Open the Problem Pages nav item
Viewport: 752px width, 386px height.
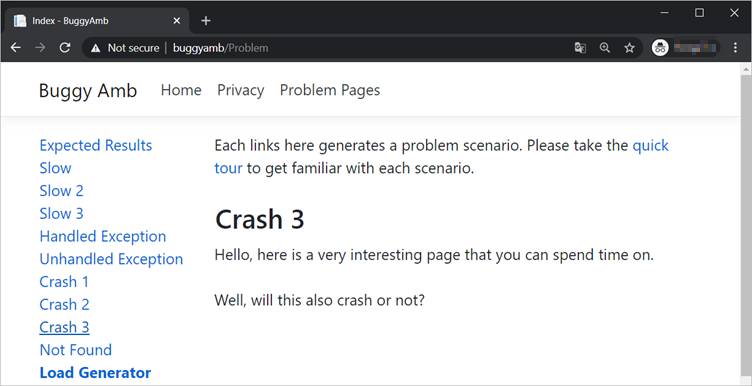(x=330, y=90)
